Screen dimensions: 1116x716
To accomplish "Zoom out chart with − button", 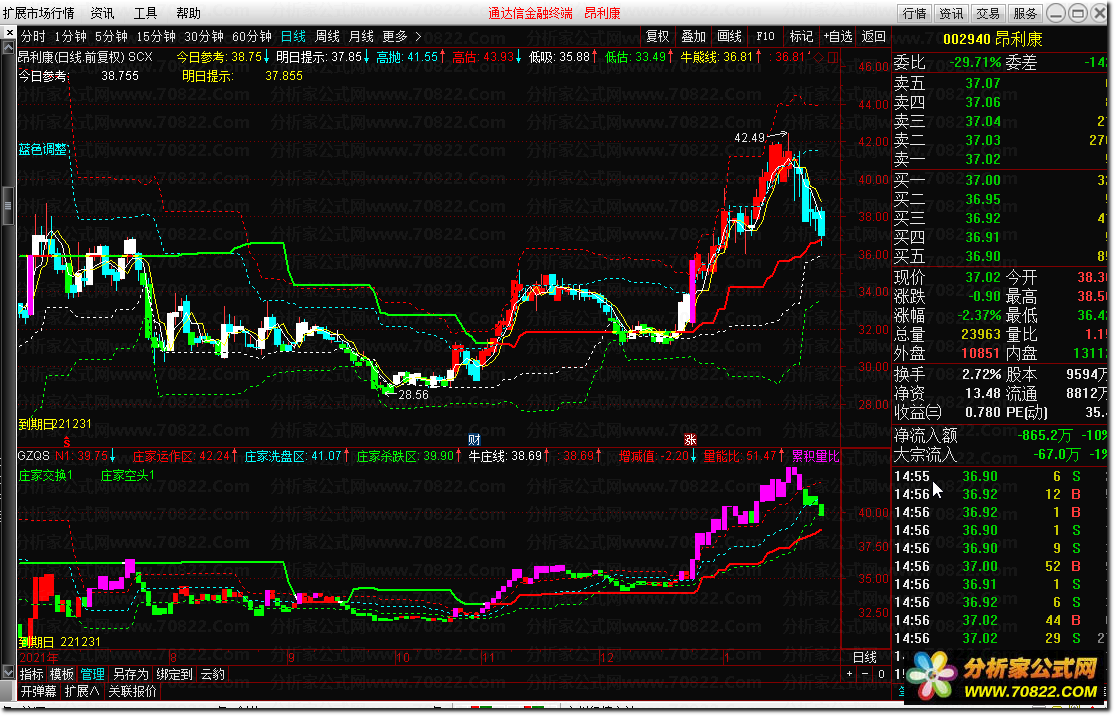I will click(x=865, y=674).
